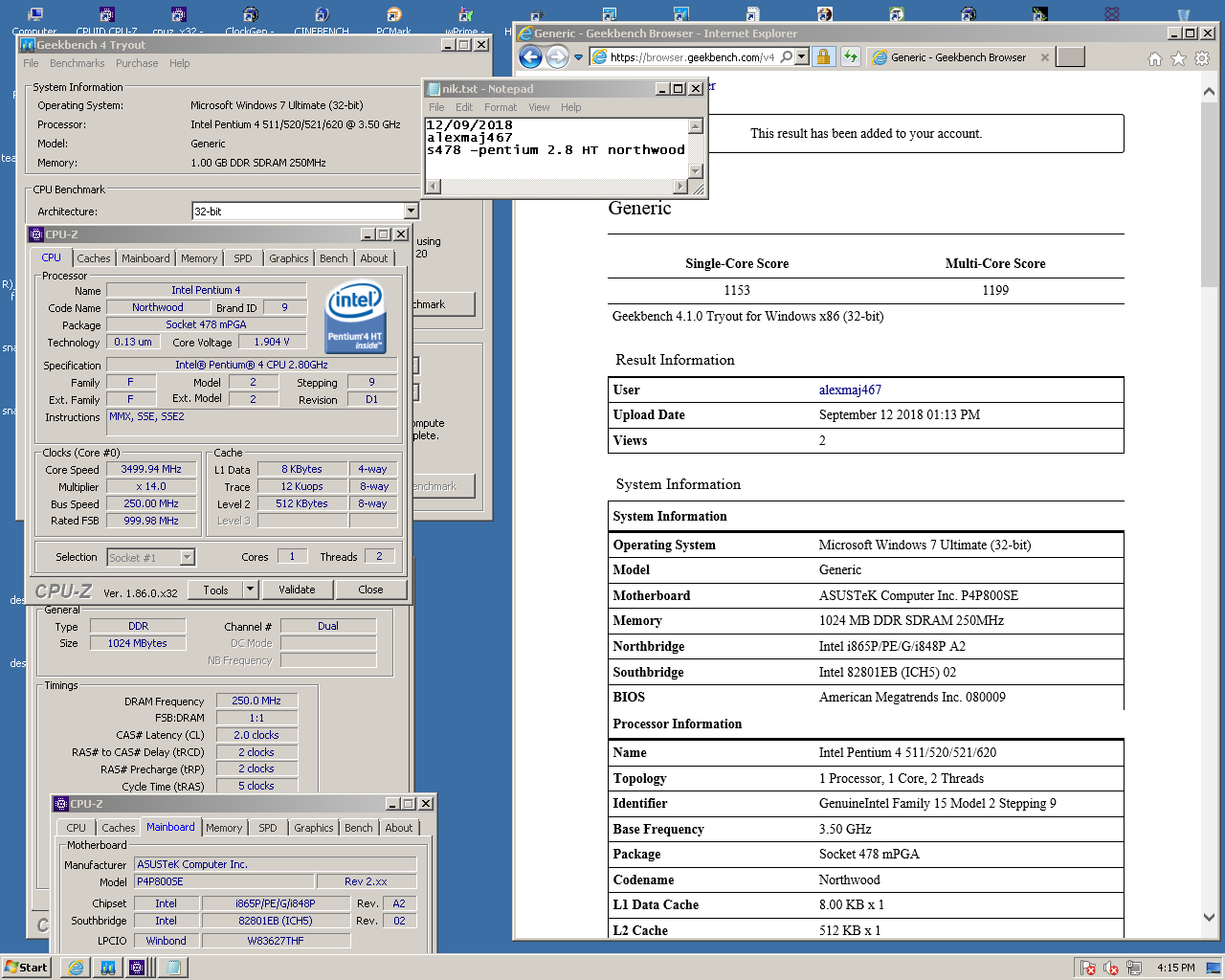1225x980 pixels.
Task: Click the open new tab button
Action: pos(1070,56)
